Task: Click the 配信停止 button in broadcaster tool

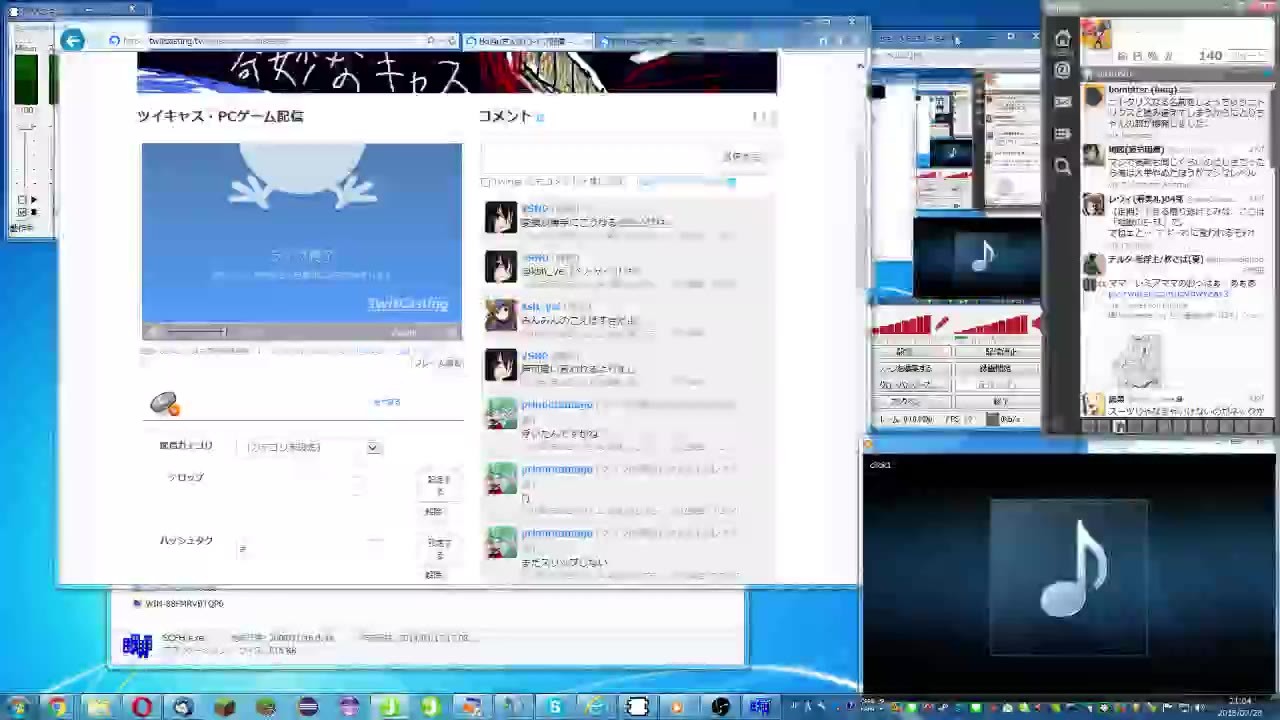Action: tap(1000, 352)
